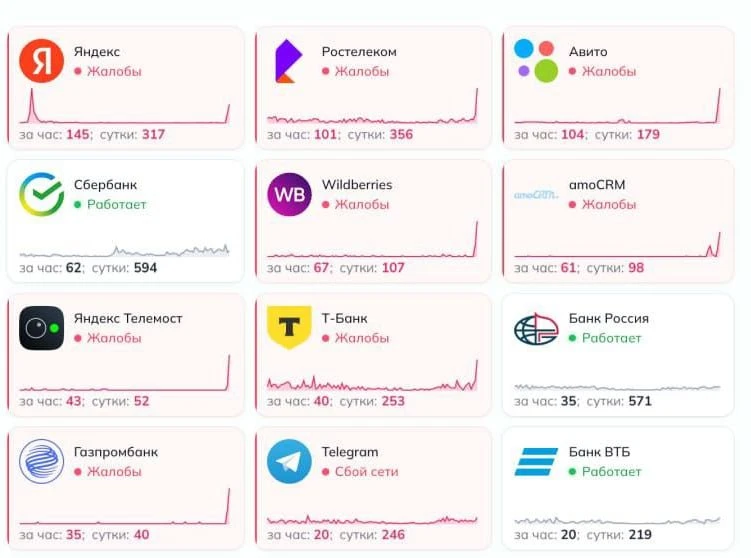Open the Газпромбанк blue sphere logo
This screenshot has height=558, width=751.
click(x=41, y=461)
